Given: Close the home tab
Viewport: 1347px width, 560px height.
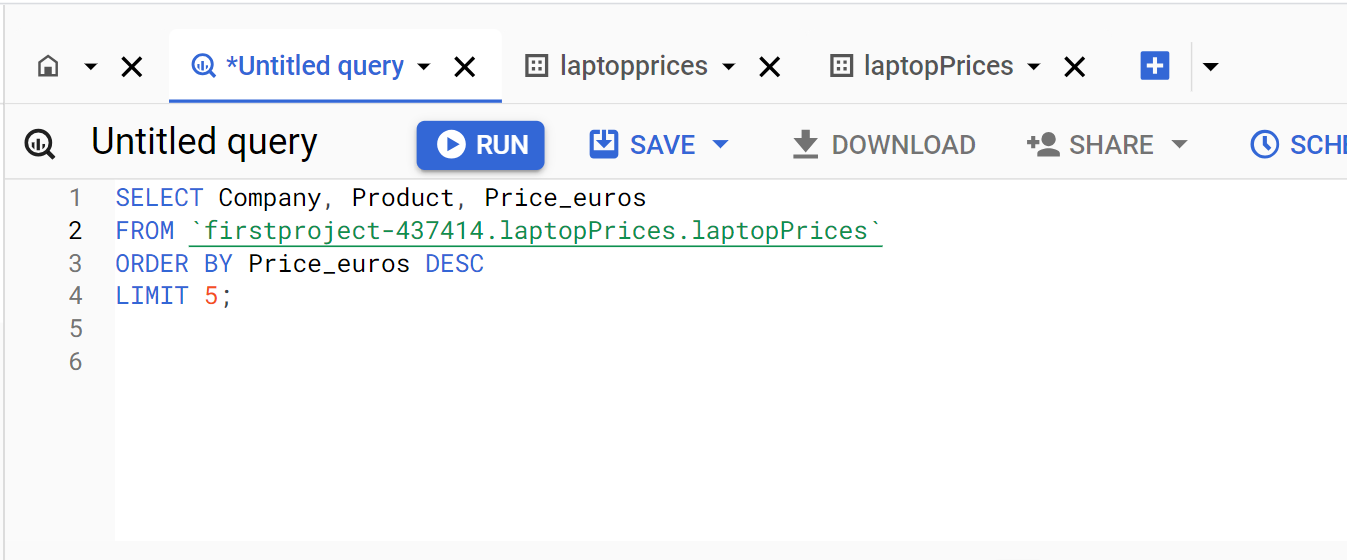Looking at the screenshot, I should click(x=132, y=67).
